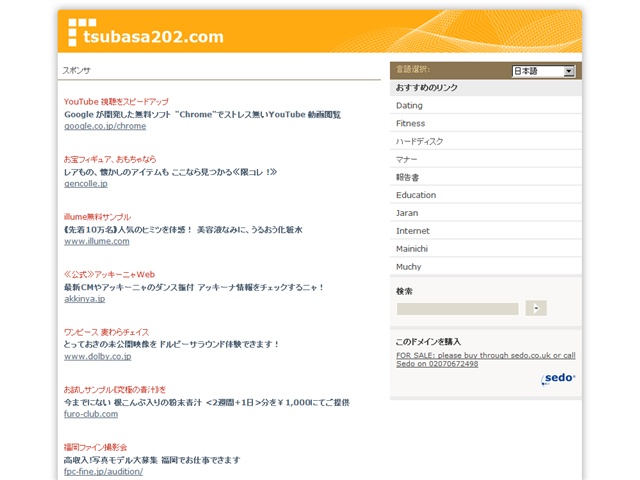640x480 pixels.
Task: Click the search submit arrow button
Action: [536, 308]
